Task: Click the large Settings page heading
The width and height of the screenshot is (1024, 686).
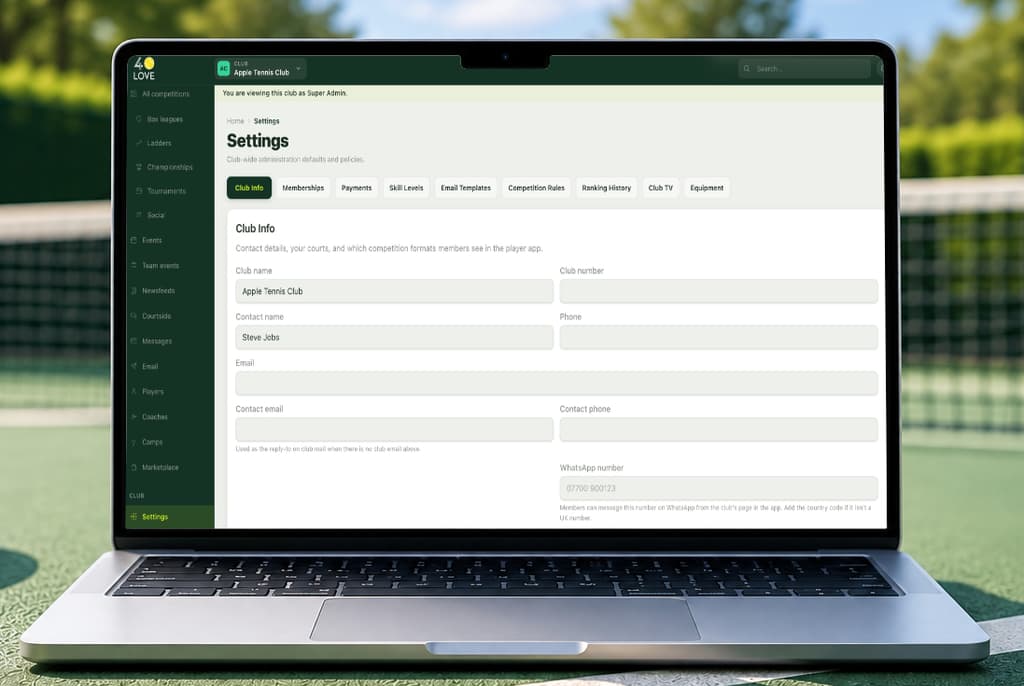Action: [x=257, y=141]
